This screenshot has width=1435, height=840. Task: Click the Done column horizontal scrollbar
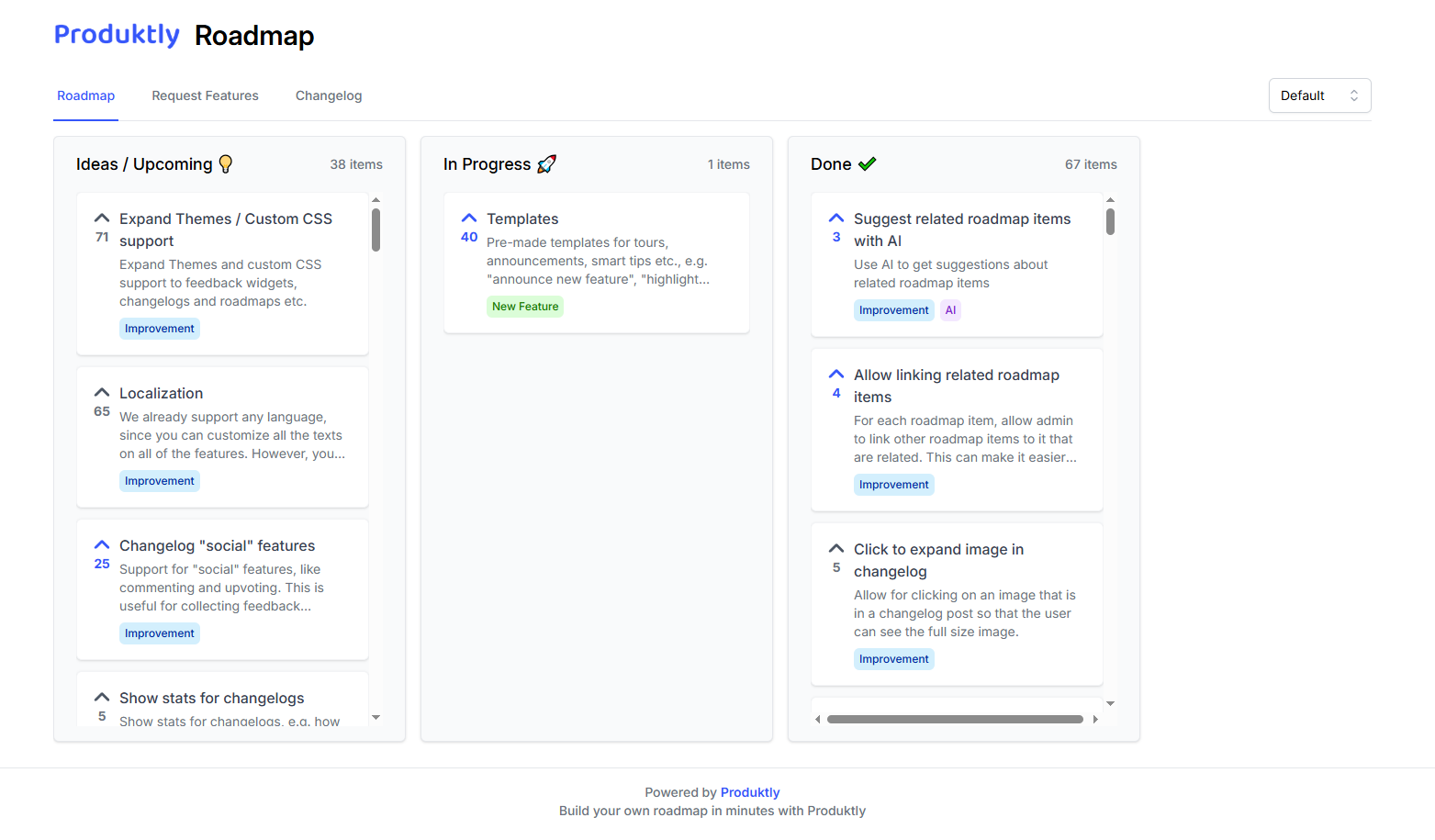(955, 720)
